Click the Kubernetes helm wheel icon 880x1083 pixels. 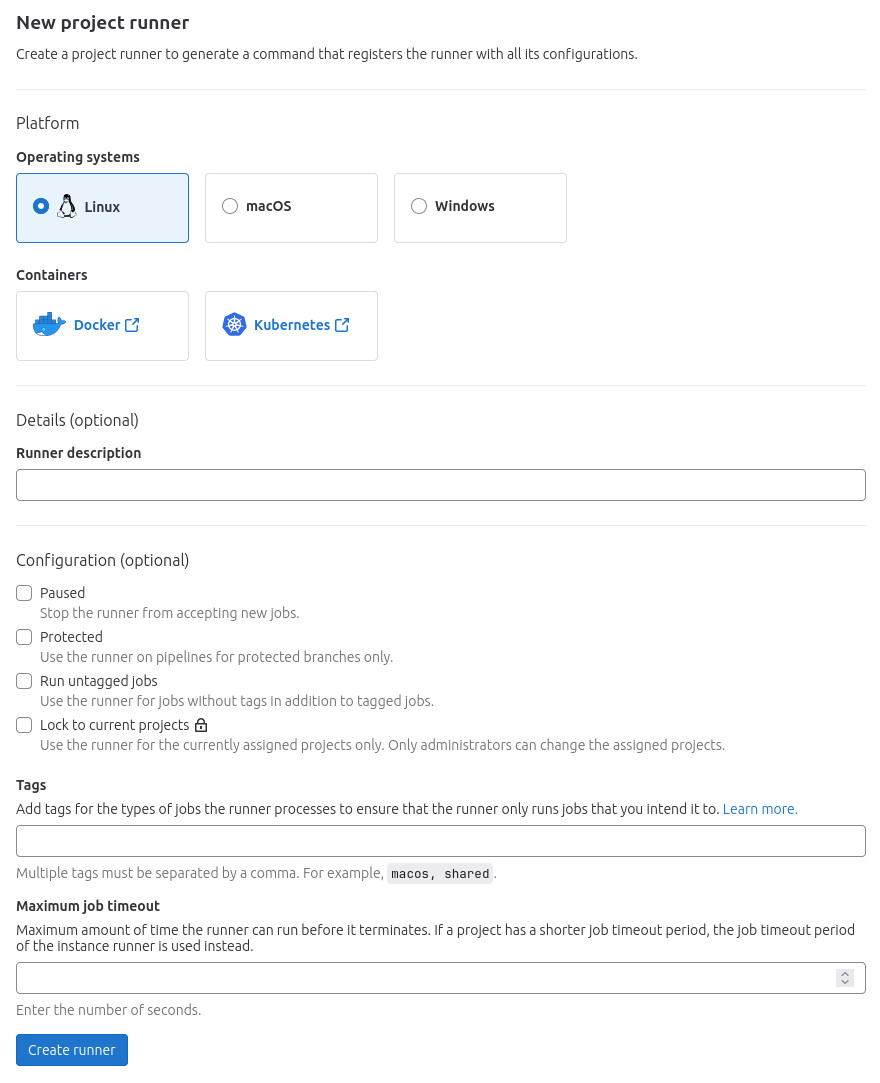pyautogui.click(x=234, y=324)
